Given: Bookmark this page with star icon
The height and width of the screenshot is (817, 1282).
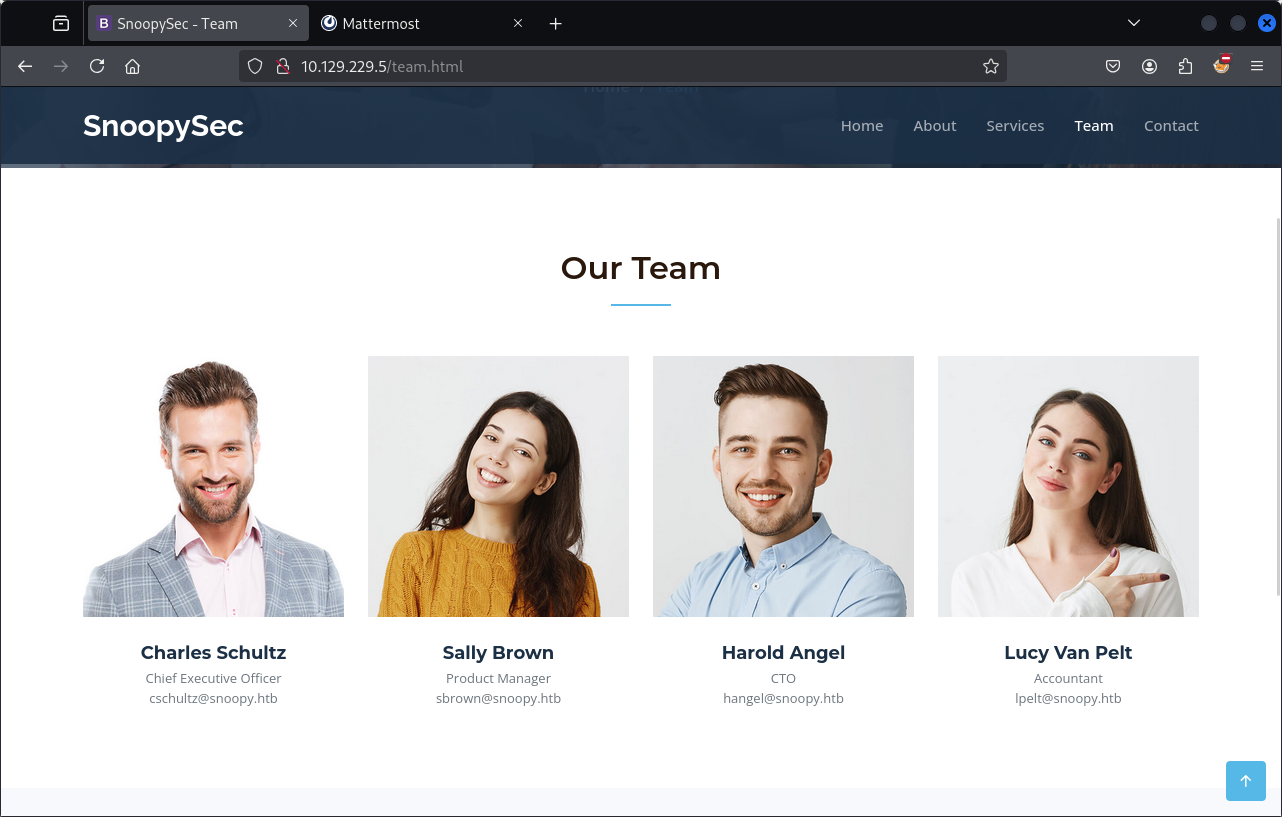Looking at the screenshot, I should (x=990, y=66).
